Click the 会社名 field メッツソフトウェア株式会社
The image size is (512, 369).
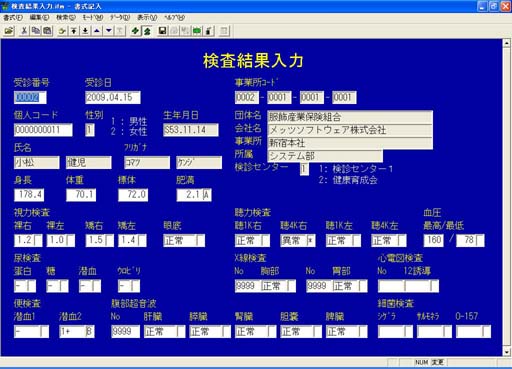coord(350,130)
